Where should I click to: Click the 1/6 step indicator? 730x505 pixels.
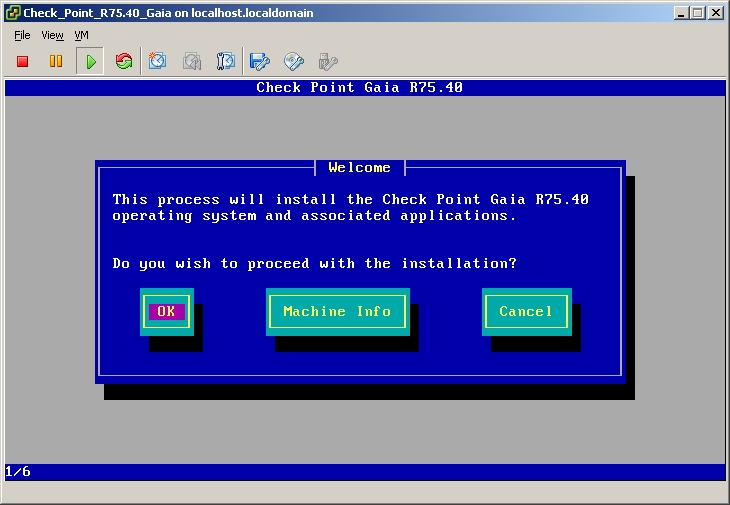tap(18, 471)
